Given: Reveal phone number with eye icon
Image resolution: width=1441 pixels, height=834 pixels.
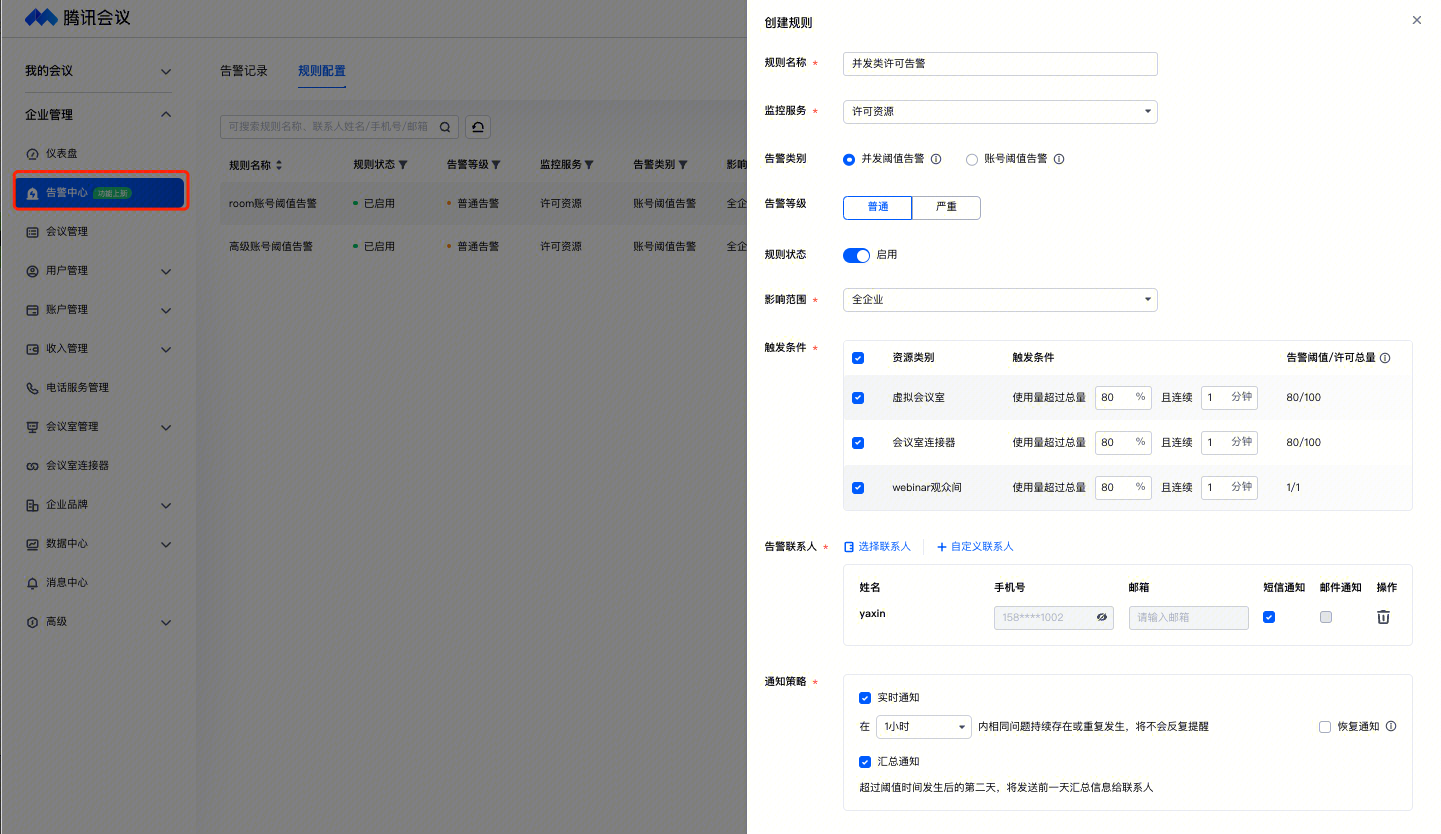Looking at the screenshot, I should tap(1102, 618).
